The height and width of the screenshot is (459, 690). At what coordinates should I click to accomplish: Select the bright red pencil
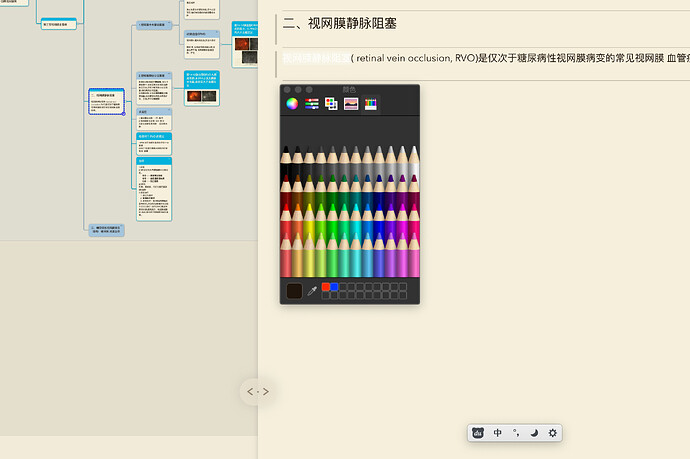(286, 218)
